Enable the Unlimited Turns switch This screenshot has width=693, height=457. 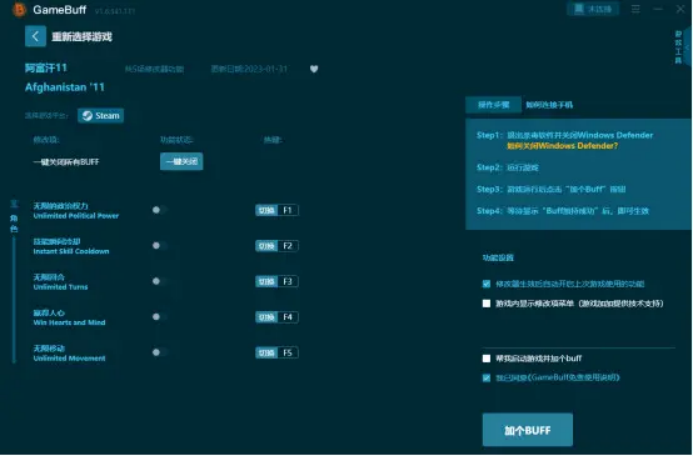coord(159,282)
